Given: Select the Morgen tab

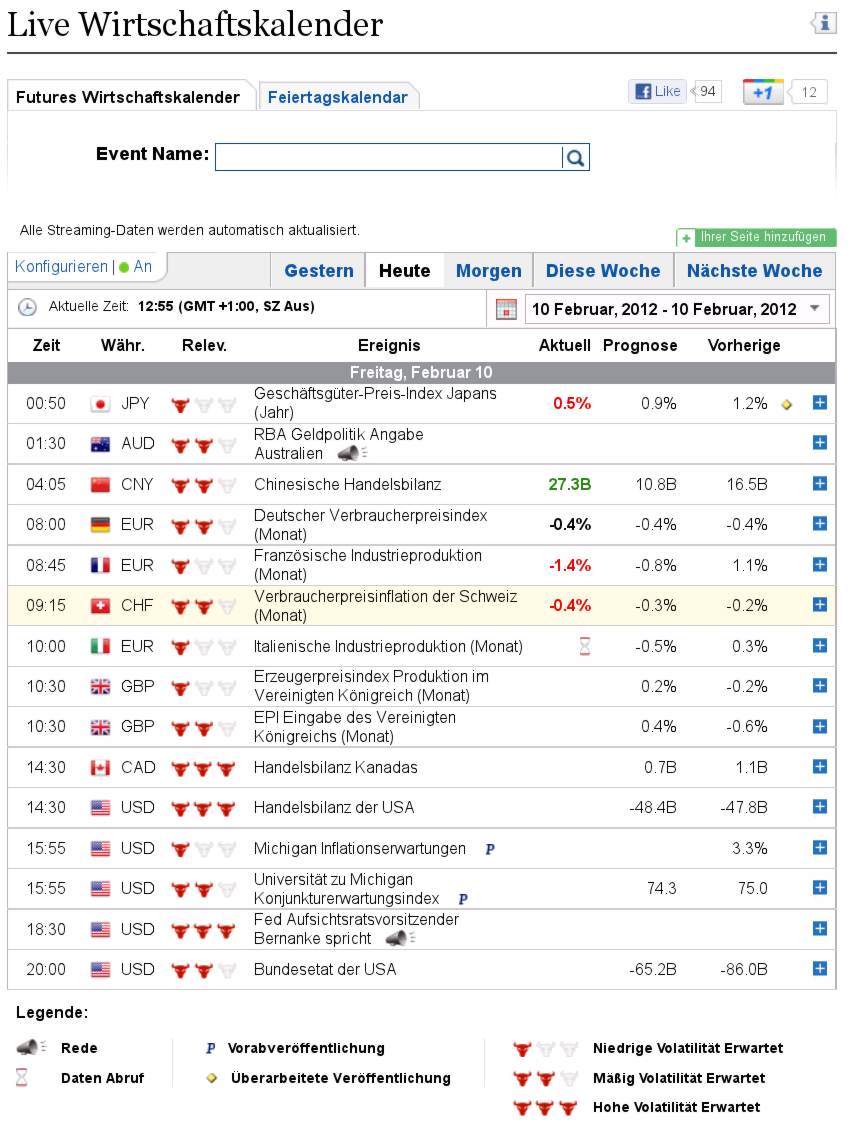Looking at the screenshot, I should tap(488, 271).
